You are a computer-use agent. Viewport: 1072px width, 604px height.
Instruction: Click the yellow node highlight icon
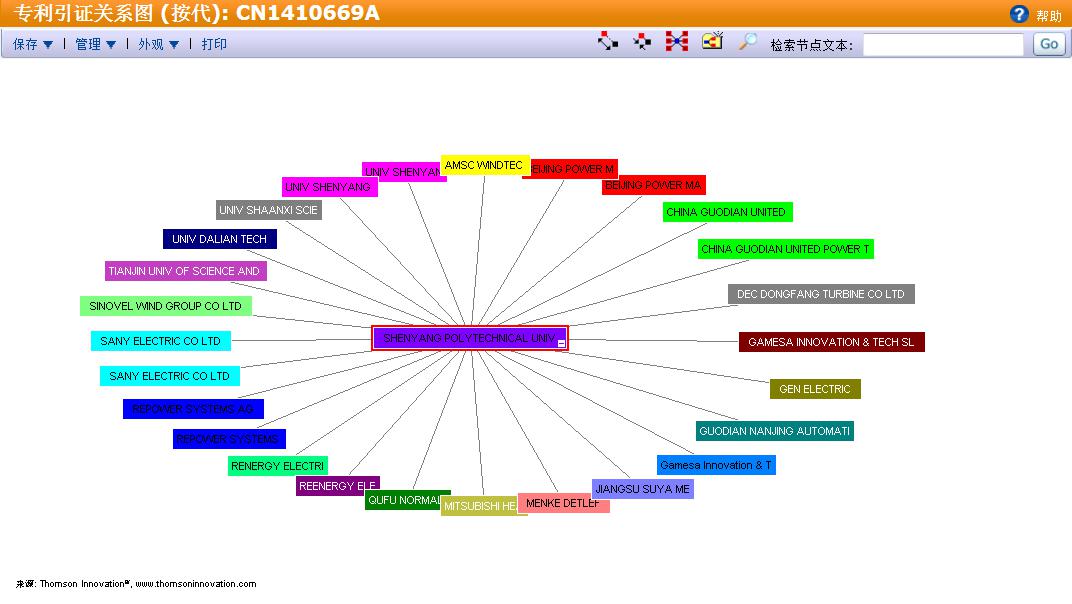[x=712, y=42]
